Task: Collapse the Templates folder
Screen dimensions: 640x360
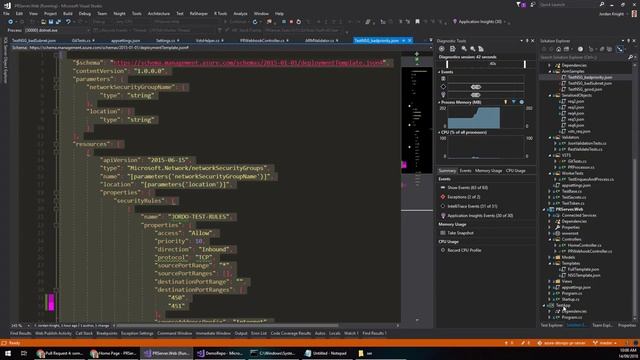Action: click(550, 263)
